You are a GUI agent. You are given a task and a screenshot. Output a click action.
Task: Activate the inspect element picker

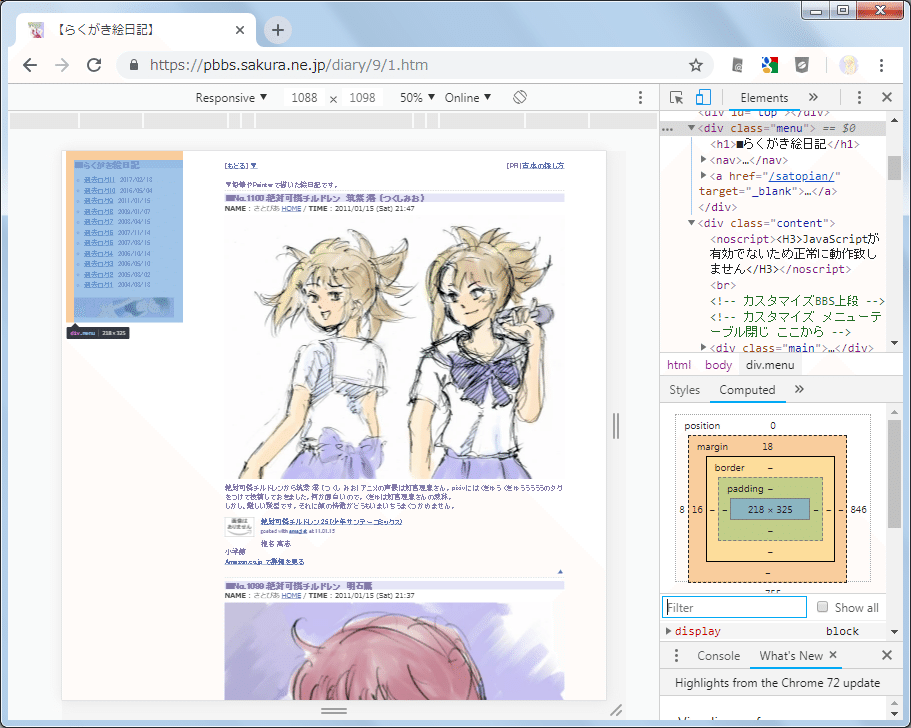pos(676,97)
